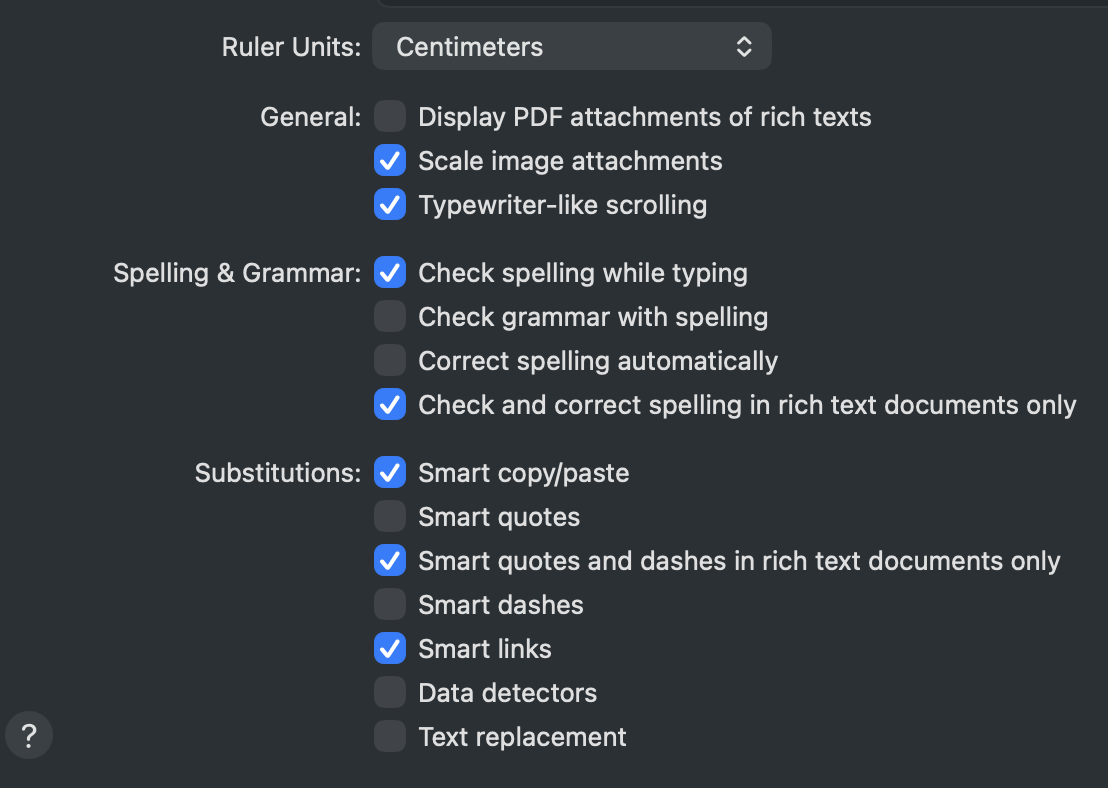The width and height of the screenshot is (1108, 788).
Task: Enable Data detectors
Action: (390, 693)
